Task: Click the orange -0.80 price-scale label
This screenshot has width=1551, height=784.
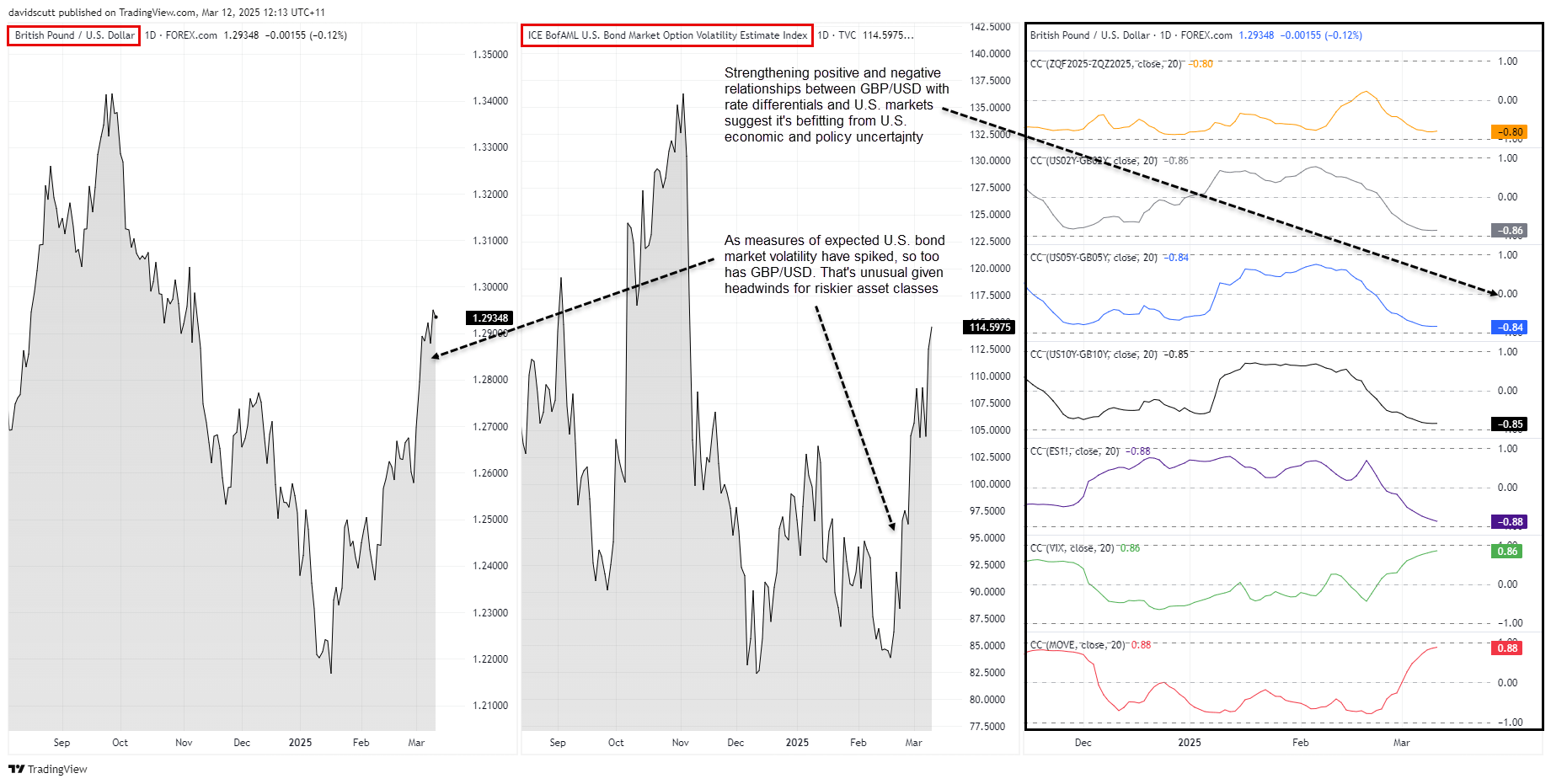Action: click(x=1509, y=132)
